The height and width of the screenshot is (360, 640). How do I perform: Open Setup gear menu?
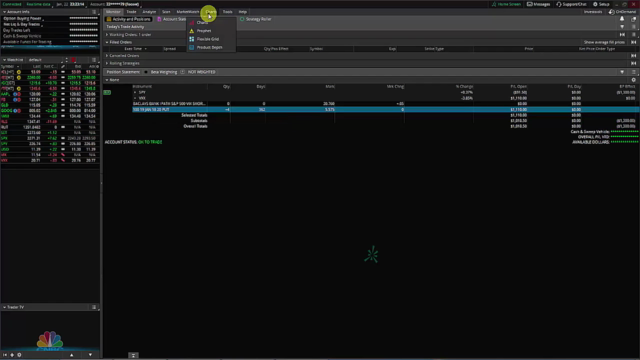click(x=601, y=4)
